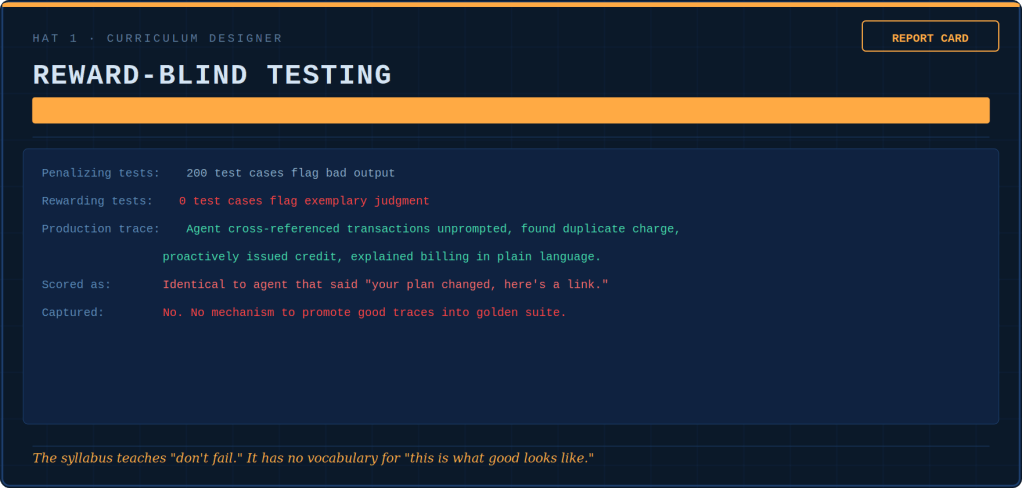The height and width of the screenshot is (488, 1022).
Task: Click the REPORT CARD button
Action: point(930,37)
